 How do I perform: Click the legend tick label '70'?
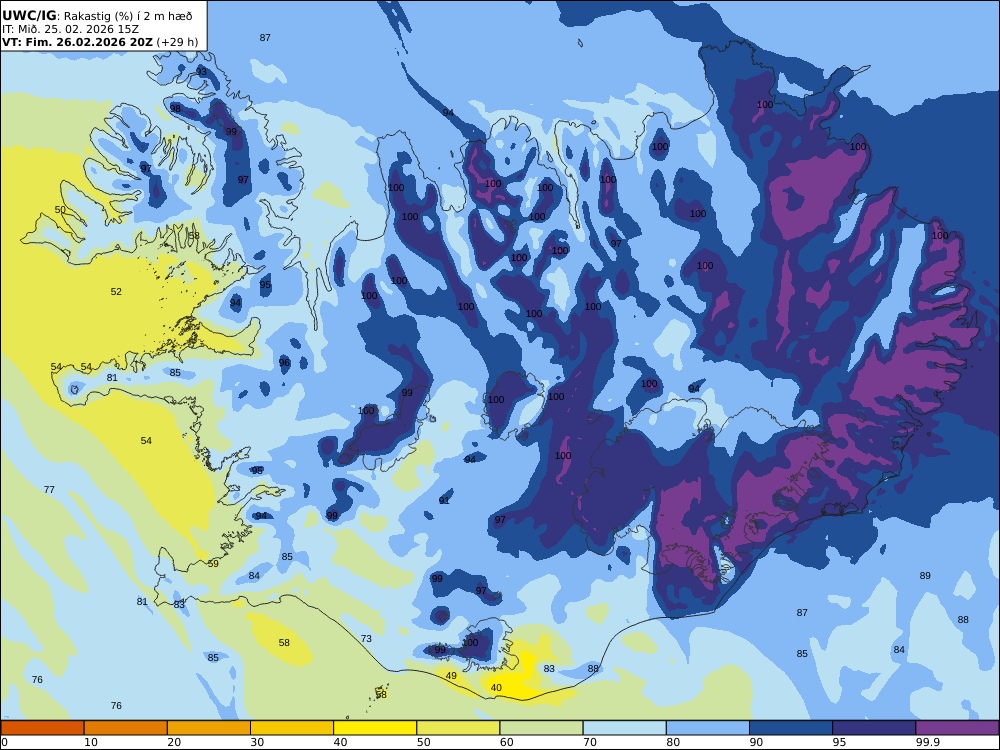590,742
